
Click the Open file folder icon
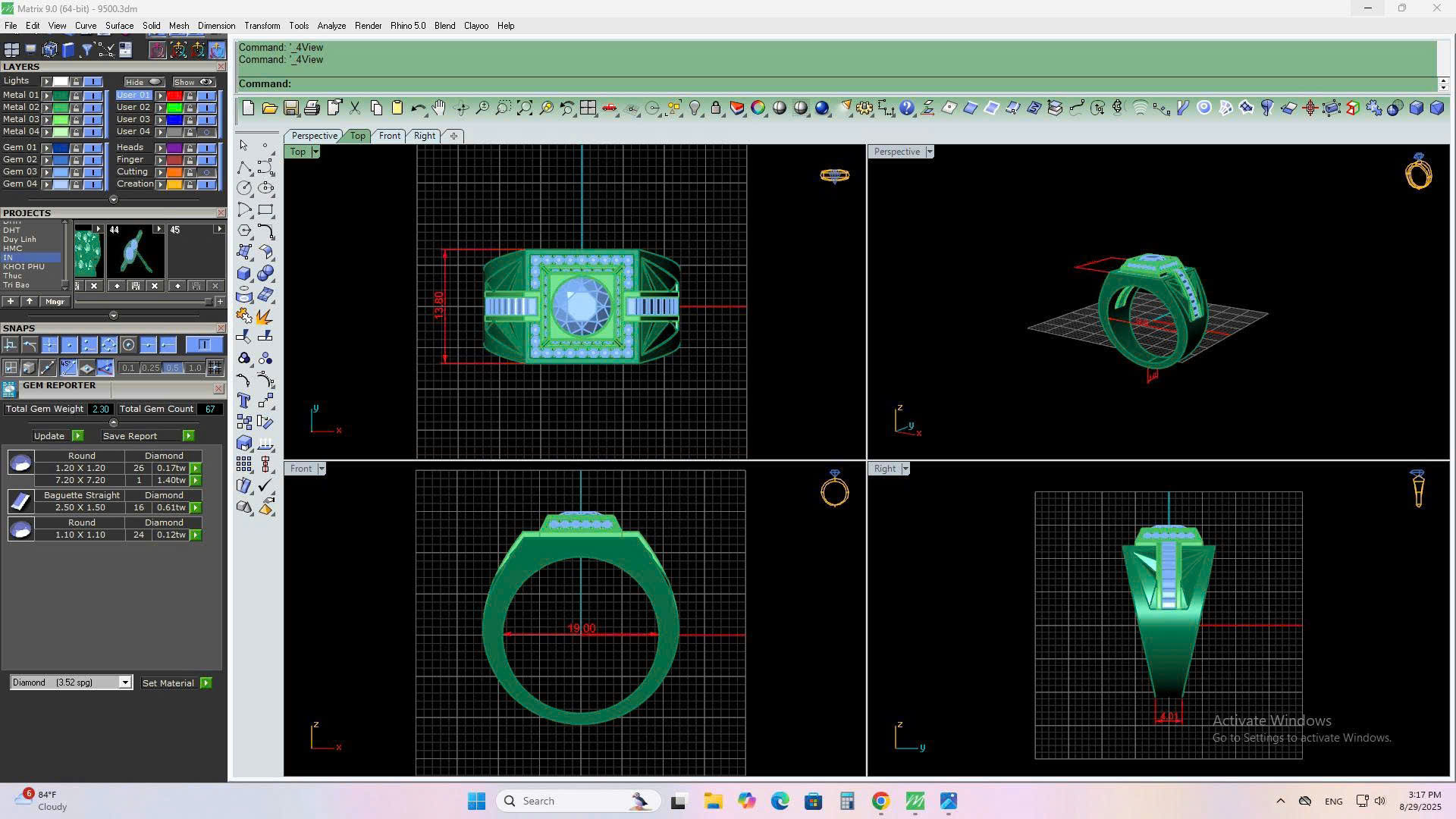[x=269, y=108]
